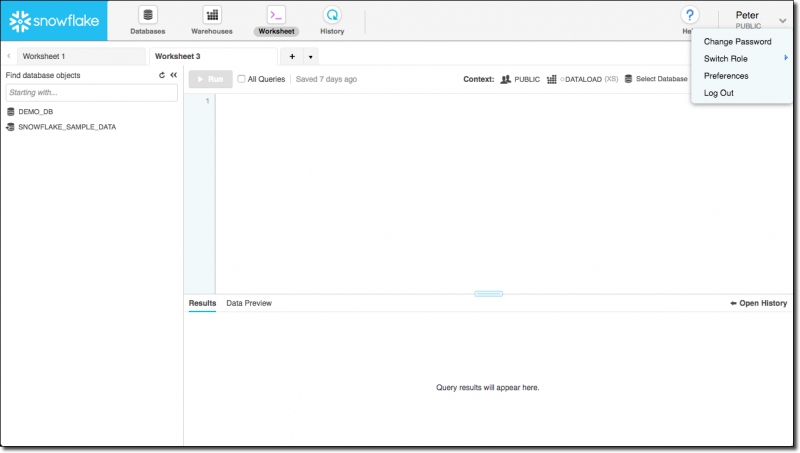Click the DEMO_DB database icon

[x=11, y=111]
